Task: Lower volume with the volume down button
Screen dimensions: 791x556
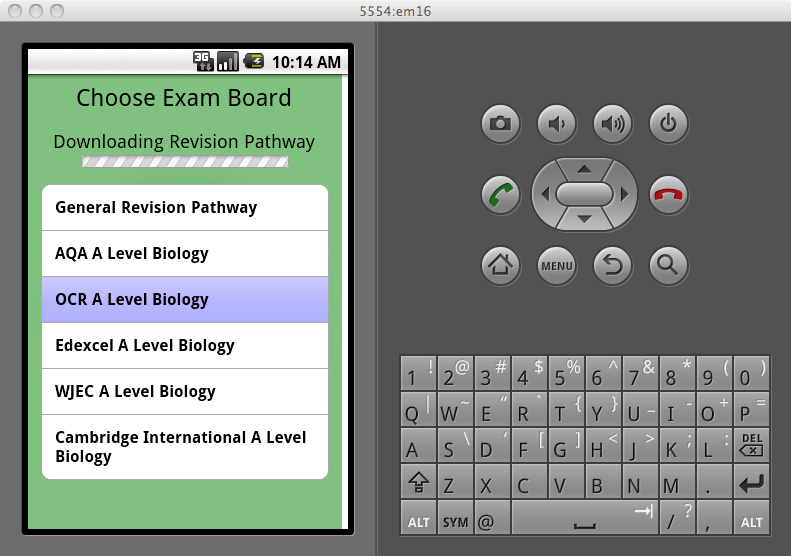Action: [556, 124]
